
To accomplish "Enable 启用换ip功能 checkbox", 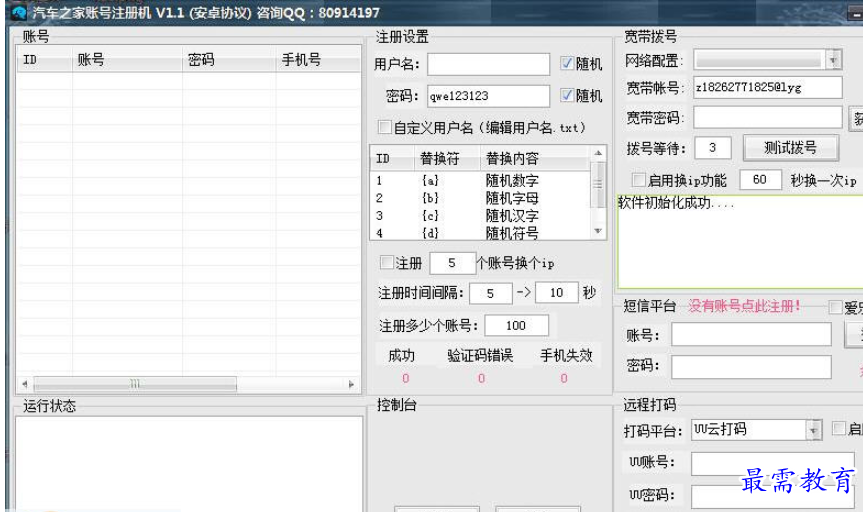I will 638,179.
